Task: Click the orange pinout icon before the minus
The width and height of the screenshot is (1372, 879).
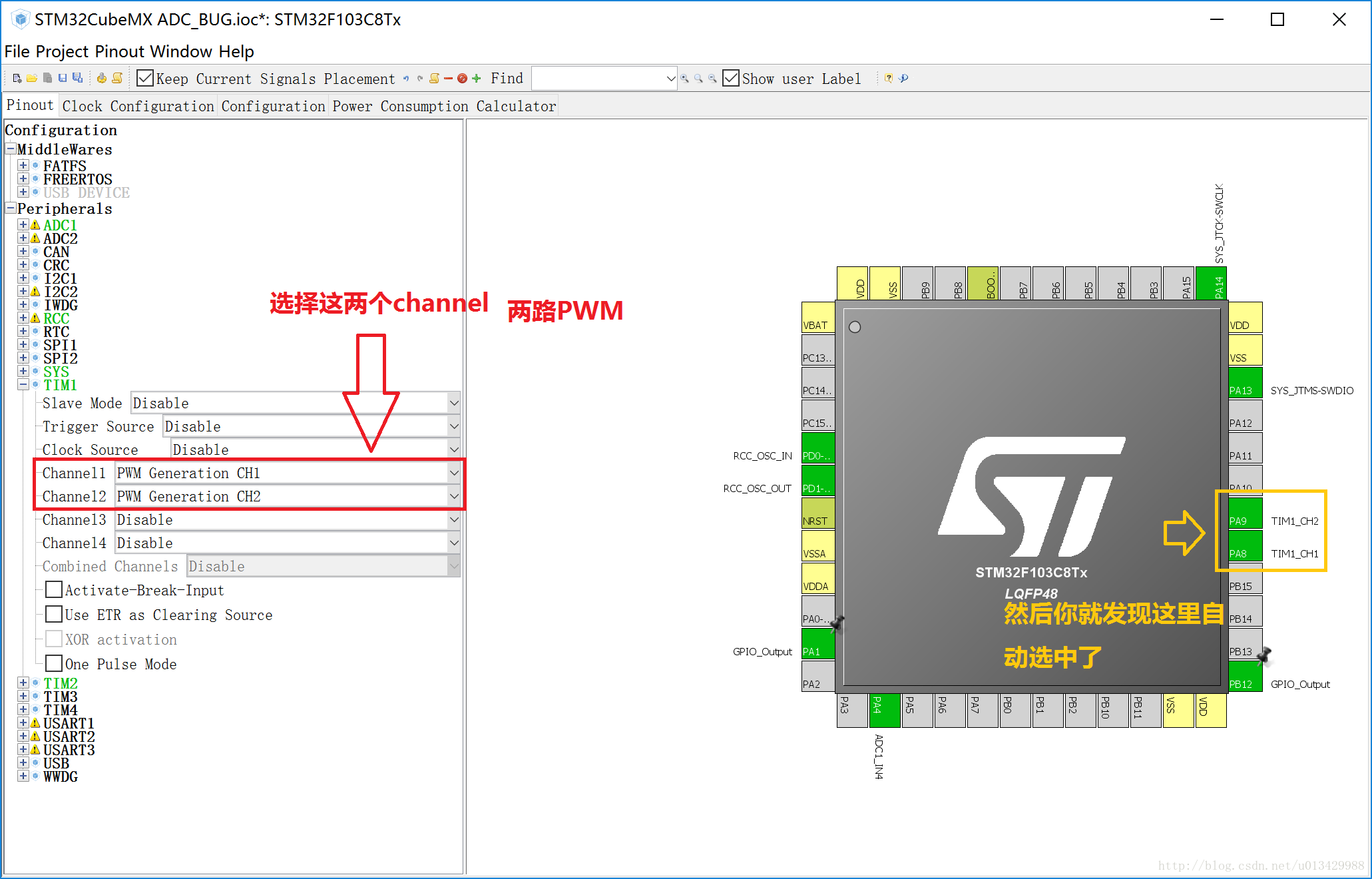Action: [435, 79]
